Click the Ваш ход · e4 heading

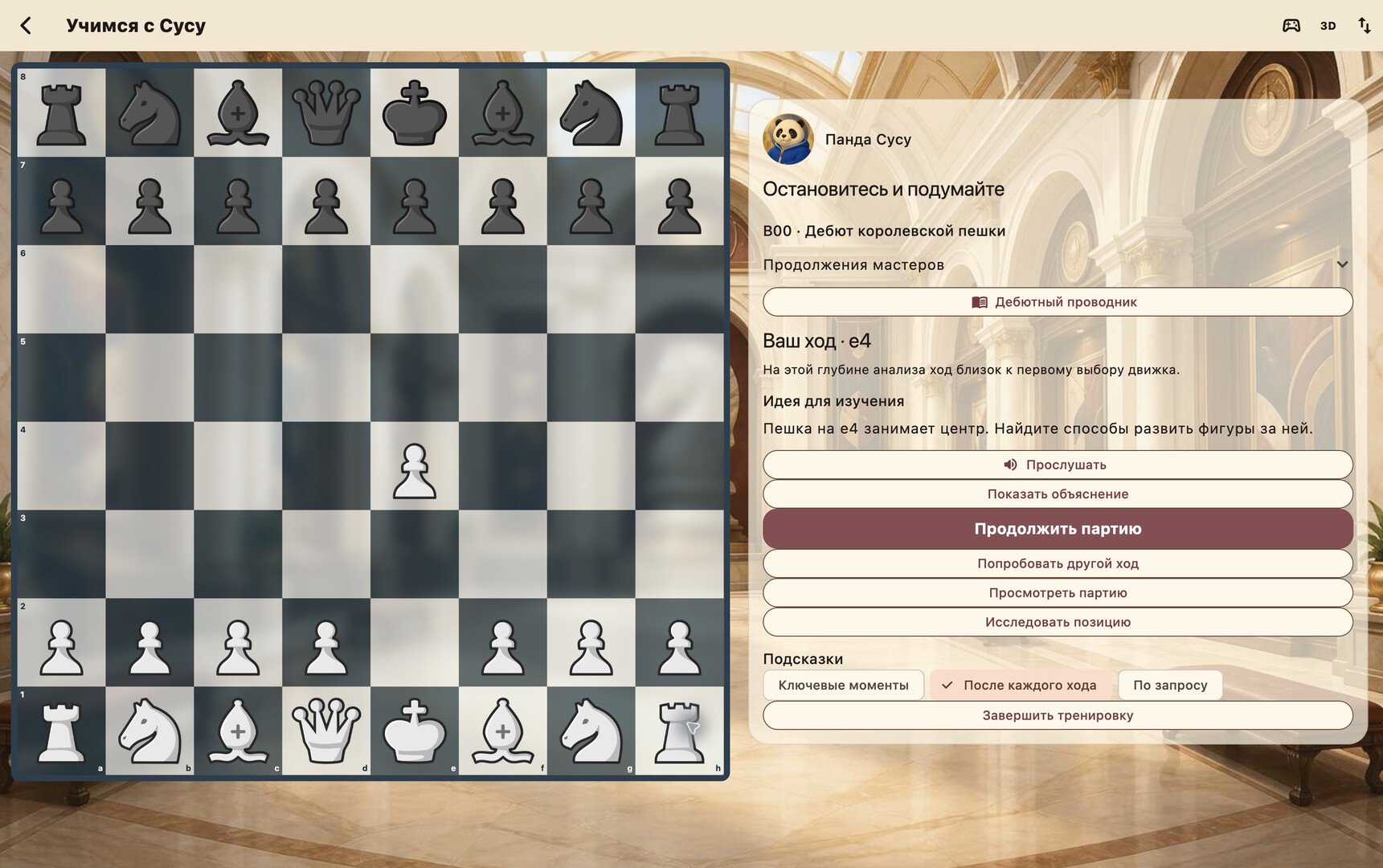point(816,341)
